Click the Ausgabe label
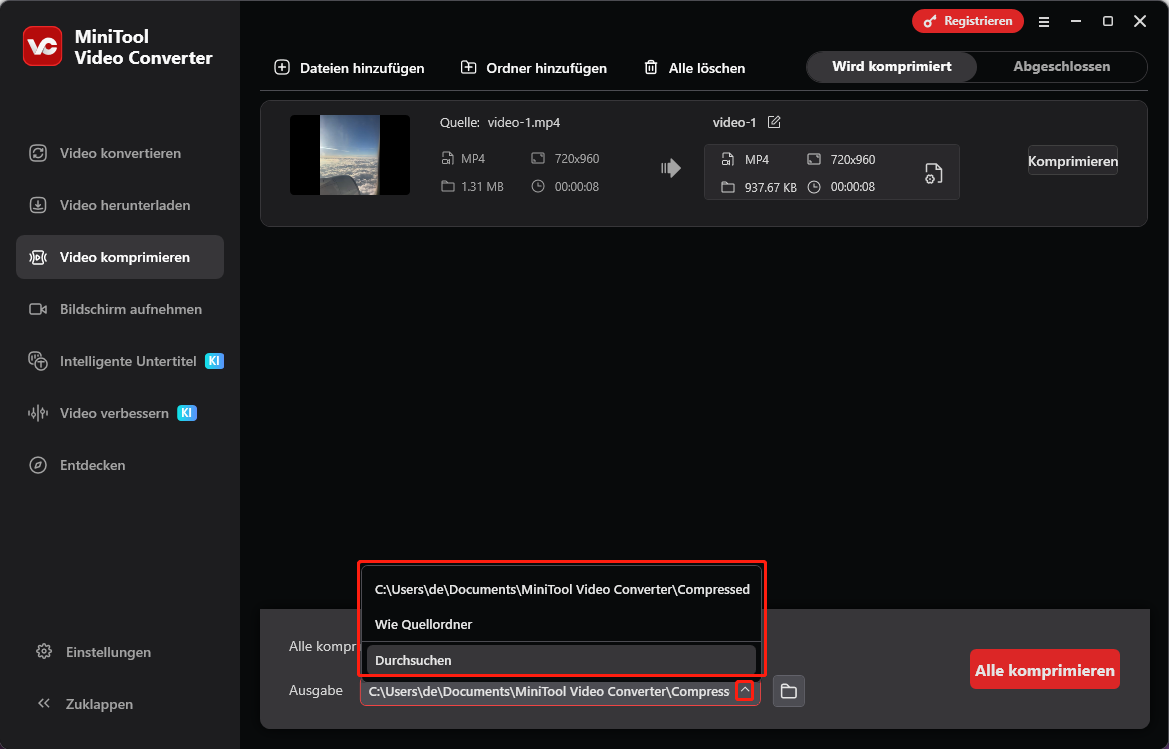The height and width of the screenshot is (749, 1169). click(316, 691)
